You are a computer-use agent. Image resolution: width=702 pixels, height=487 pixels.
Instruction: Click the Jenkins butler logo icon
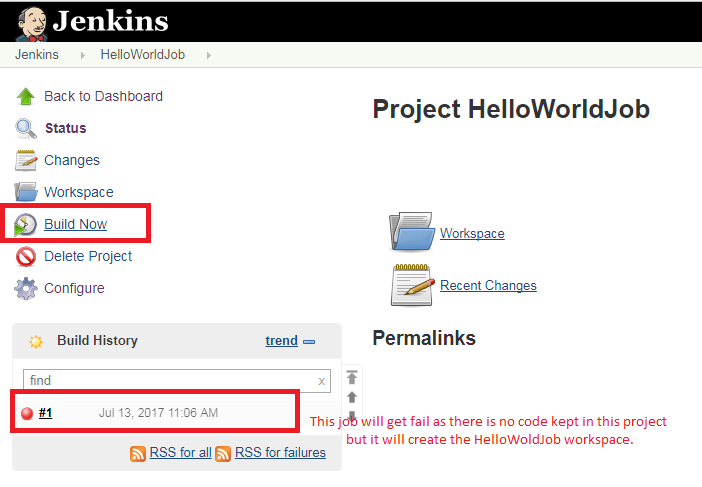(x=32, y=24)
